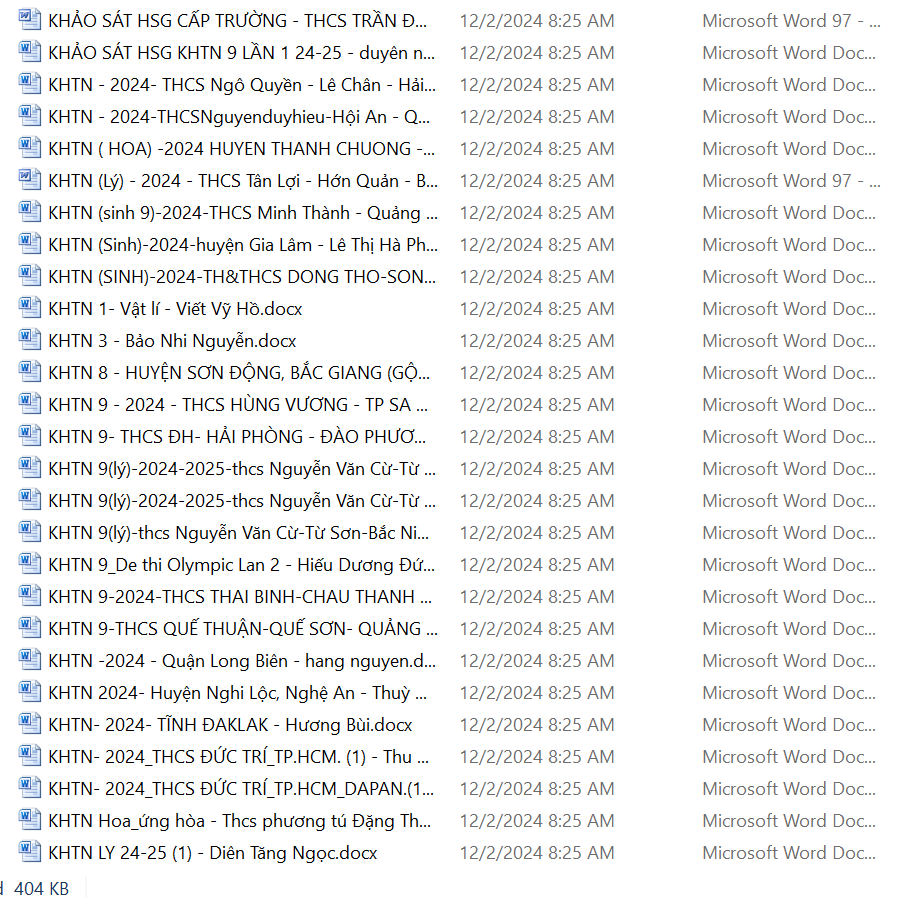Click the Word icon beside KHTN (Lý) - 2024 Tân Lợi
Image resolution: width=921 pixels, height=904 pixels.
click(30, 180)
